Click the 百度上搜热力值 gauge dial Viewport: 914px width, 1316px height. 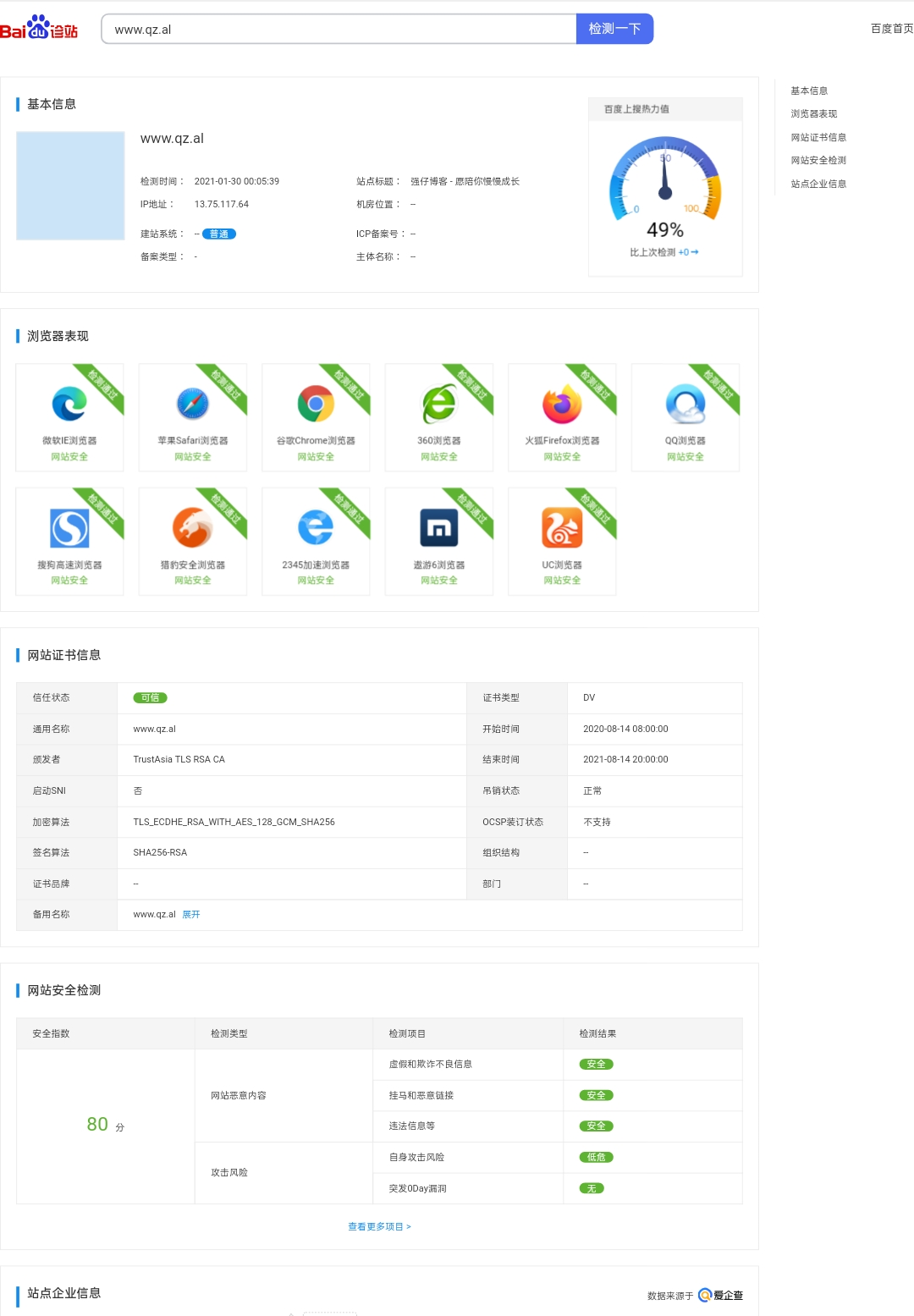coord(665,179)
